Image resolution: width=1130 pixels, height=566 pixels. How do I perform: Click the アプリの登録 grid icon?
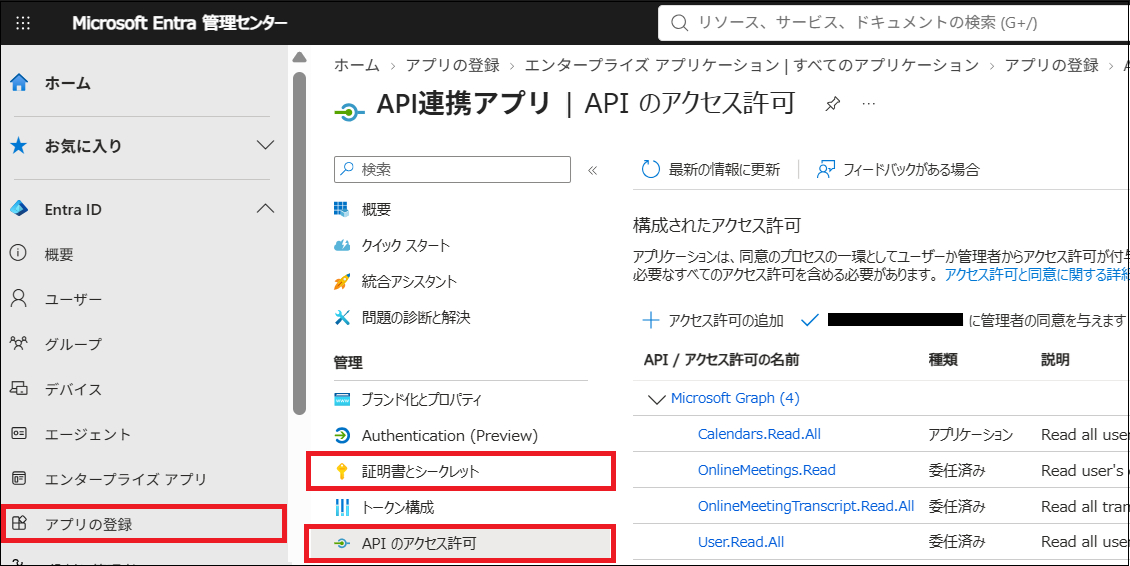19,524
